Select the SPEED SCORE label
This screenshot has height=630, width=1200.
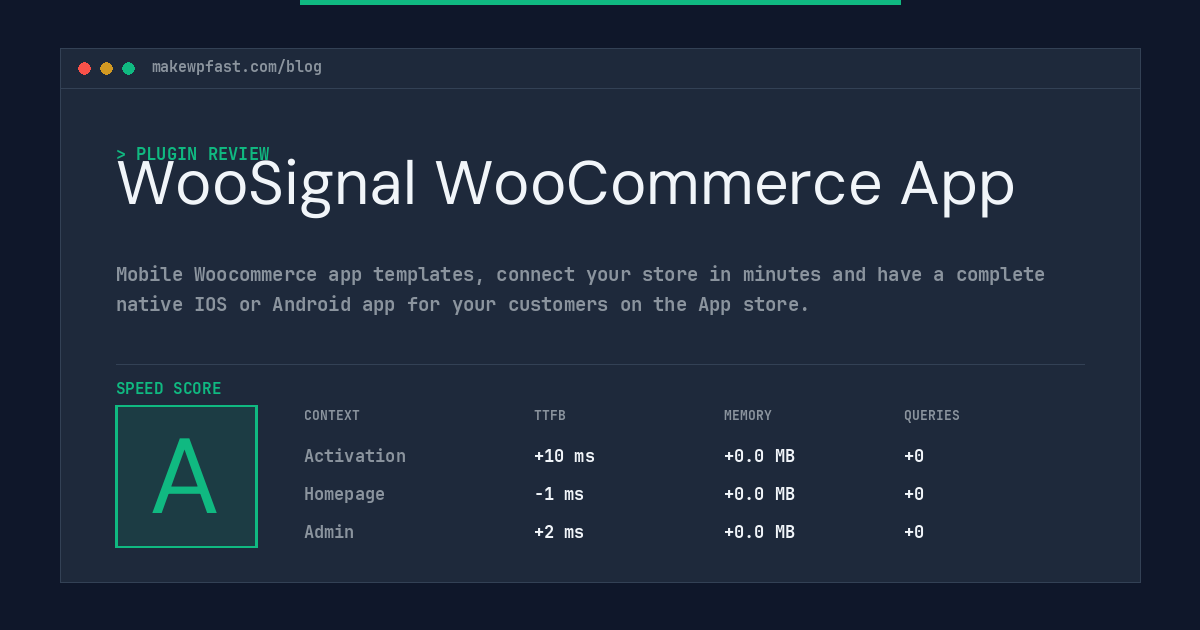pyautogui.click(x=169, y=389)
